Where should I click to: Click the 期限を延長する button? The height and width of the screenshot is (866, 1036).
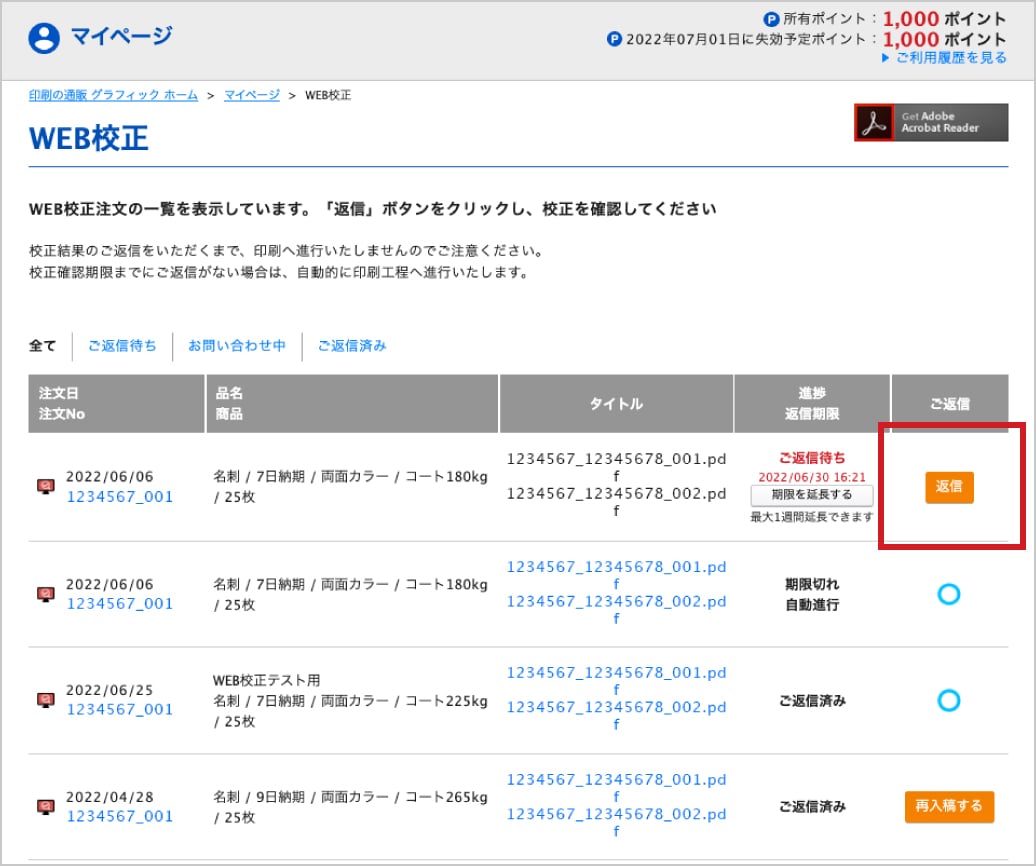click(x=811, y=495)
